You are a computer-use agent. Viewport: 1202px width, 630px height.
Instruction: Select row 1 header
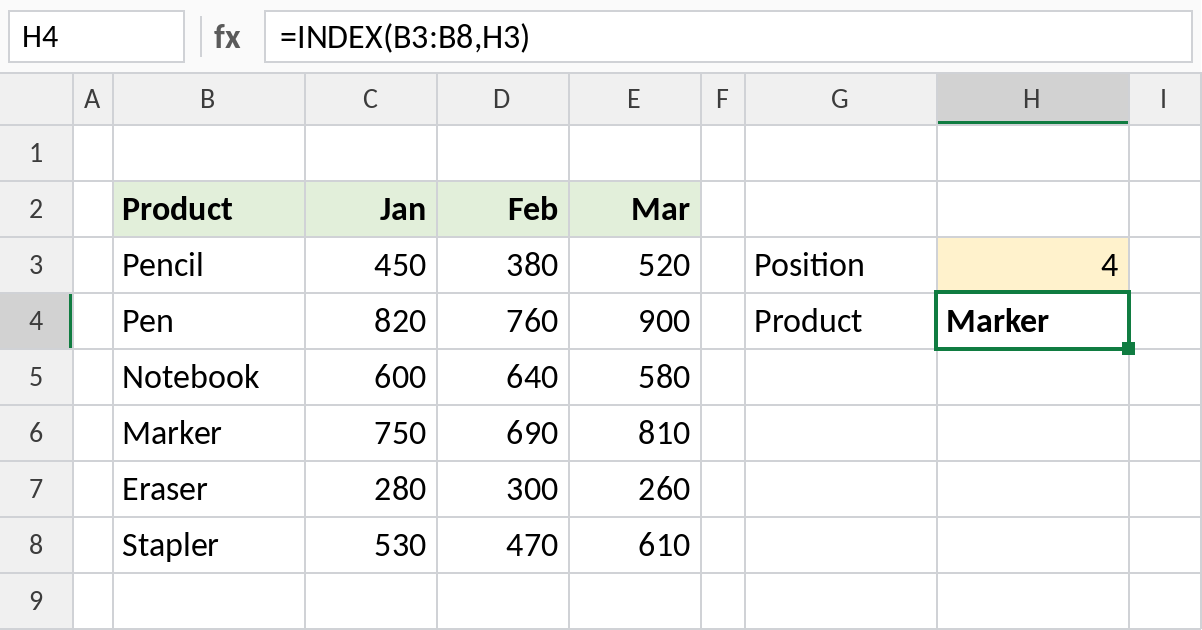(x=37, y=153)
